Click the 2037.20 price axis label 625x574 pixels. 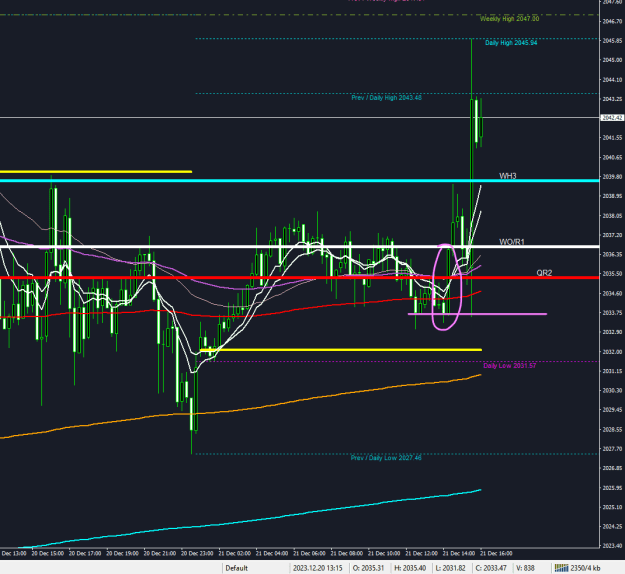pos(612,235)
